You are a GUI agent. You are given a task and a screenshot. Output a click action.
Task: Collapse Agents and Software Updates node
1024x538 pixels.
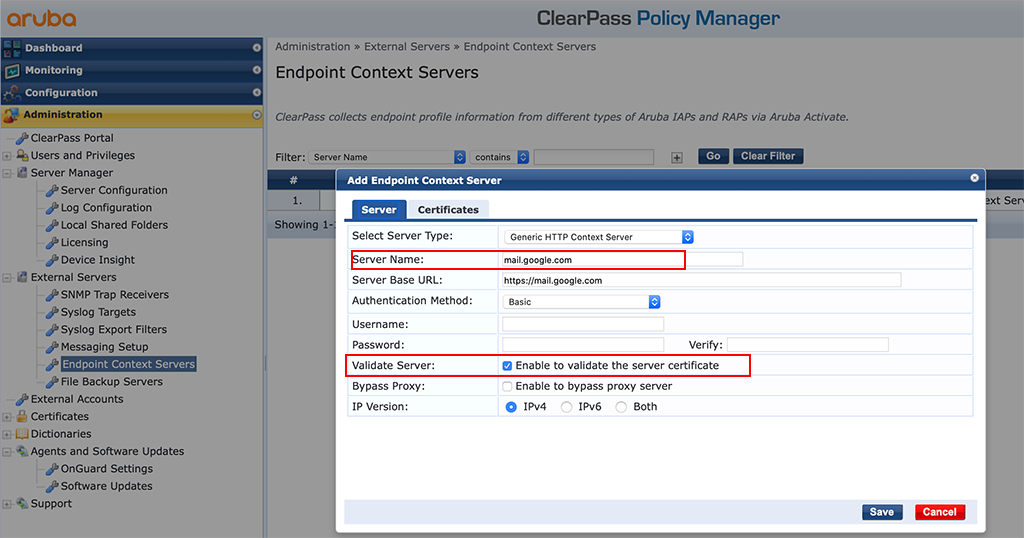(x=7, y=452)
